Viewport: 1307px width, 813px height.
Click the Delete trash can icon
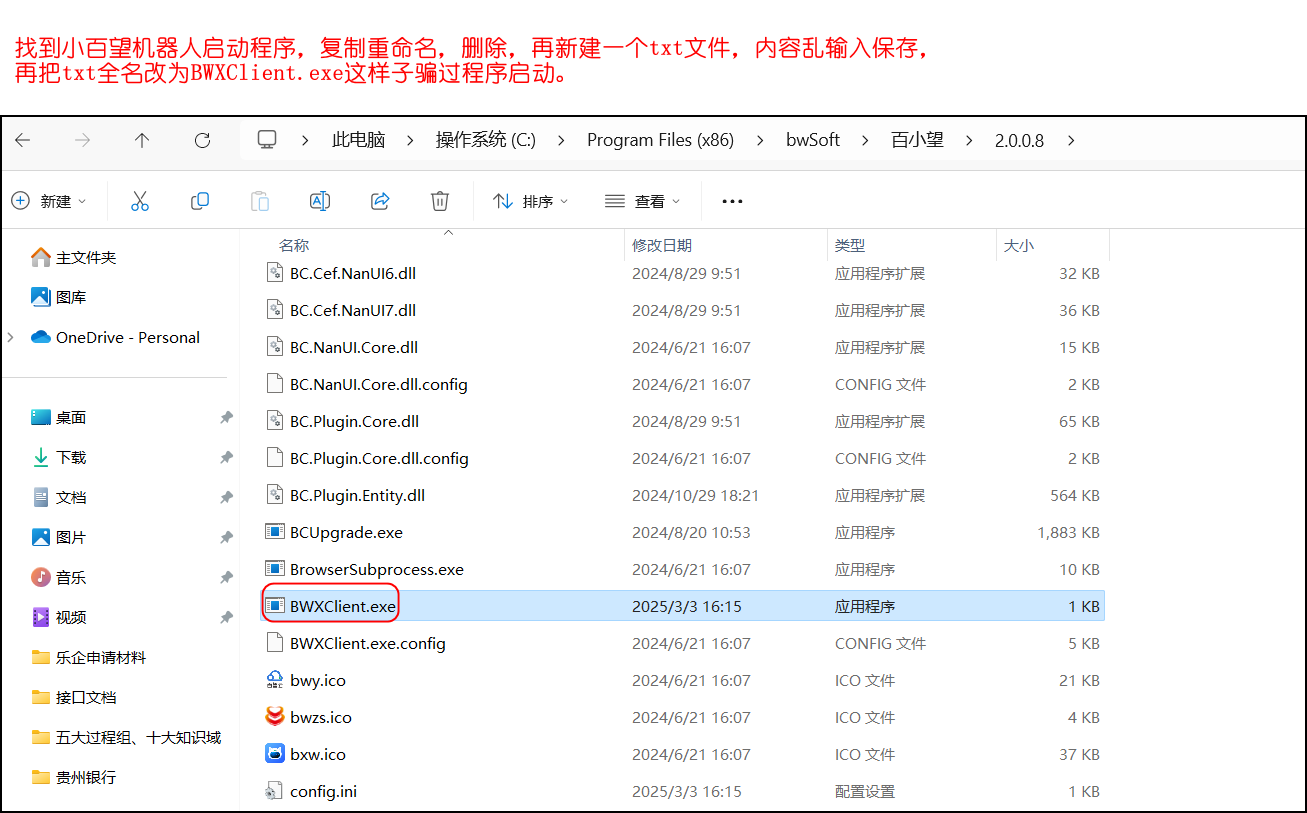pyautogui.click(x=440, y=201)
